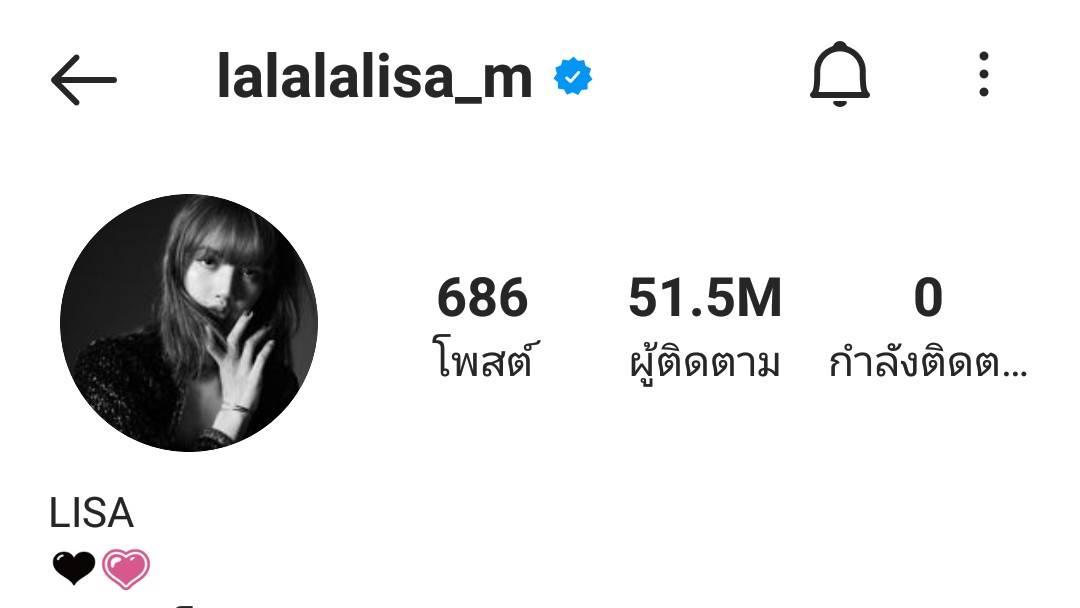Viewport: 1080px width, 608px height.
Task: Go back using the left arrow
Action: (x=83, y=80)
